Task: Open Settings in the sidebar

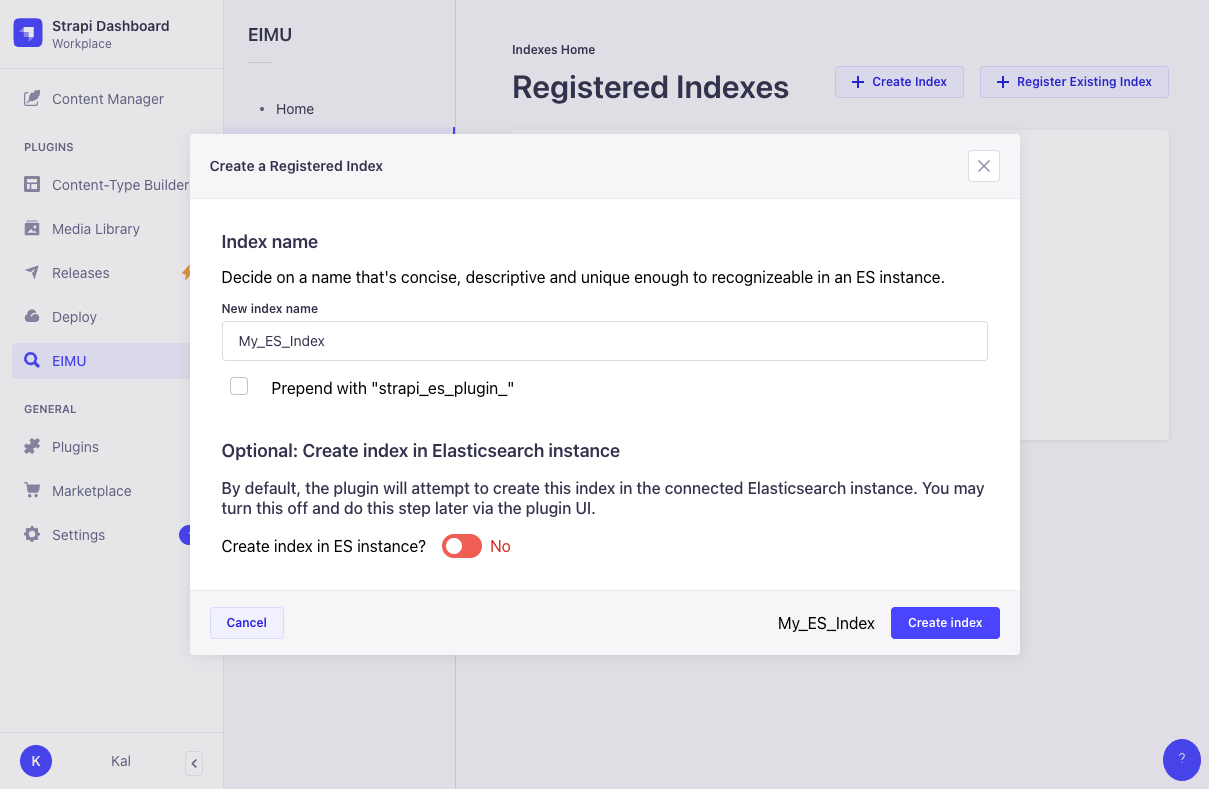Action: [78, 535]
